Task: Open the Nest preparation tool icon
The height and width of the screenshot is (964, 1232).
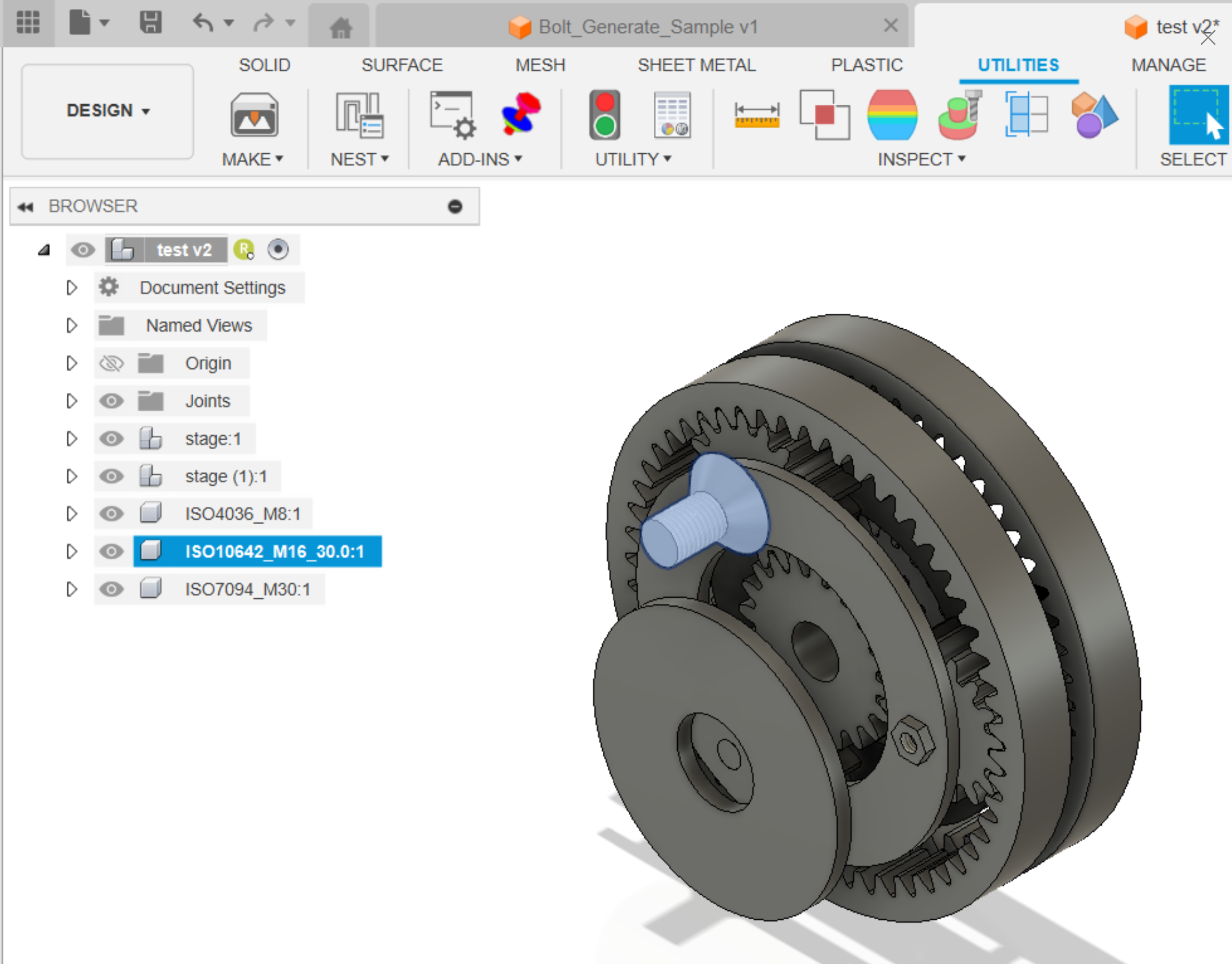Action: (x=359, y=116)
